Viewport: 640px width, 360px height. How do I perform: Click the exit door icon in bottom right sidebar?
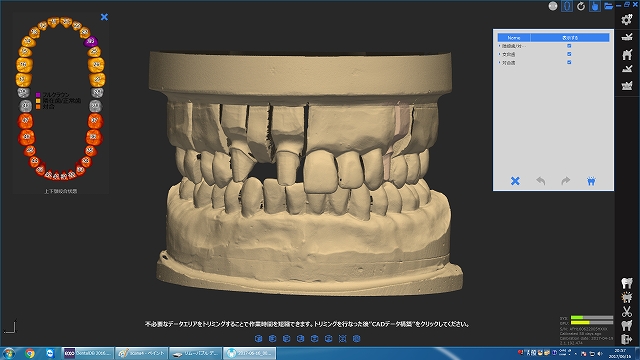(x=627, y=339)
